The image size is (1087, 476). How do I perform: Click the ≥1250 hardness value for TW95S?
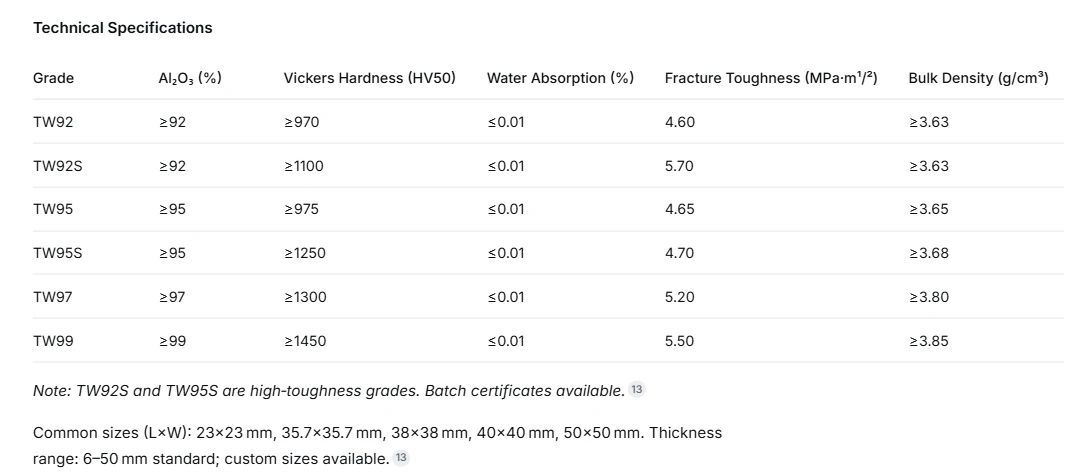point(304,253)
